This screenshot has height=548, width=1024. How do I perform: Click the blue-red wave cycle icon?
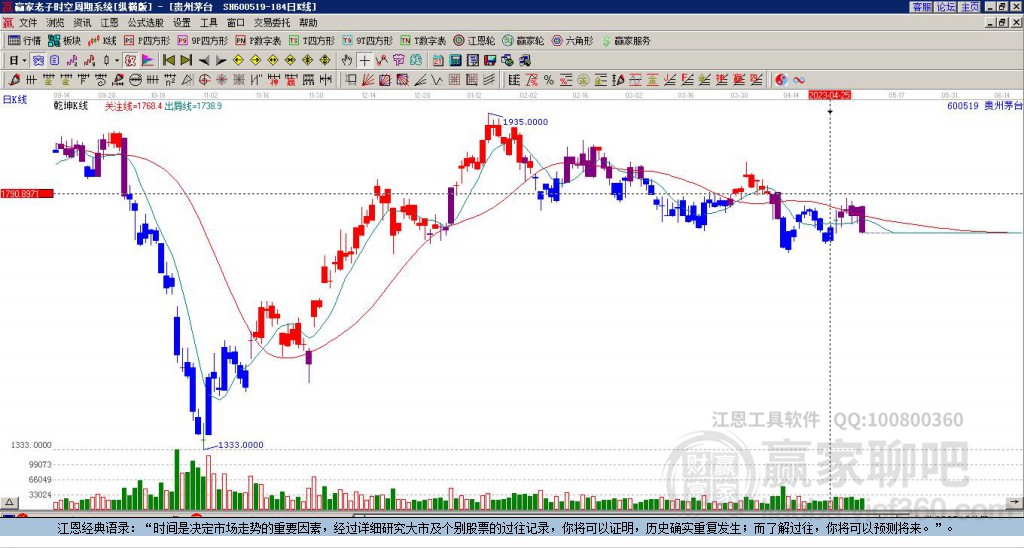point(799,80)
